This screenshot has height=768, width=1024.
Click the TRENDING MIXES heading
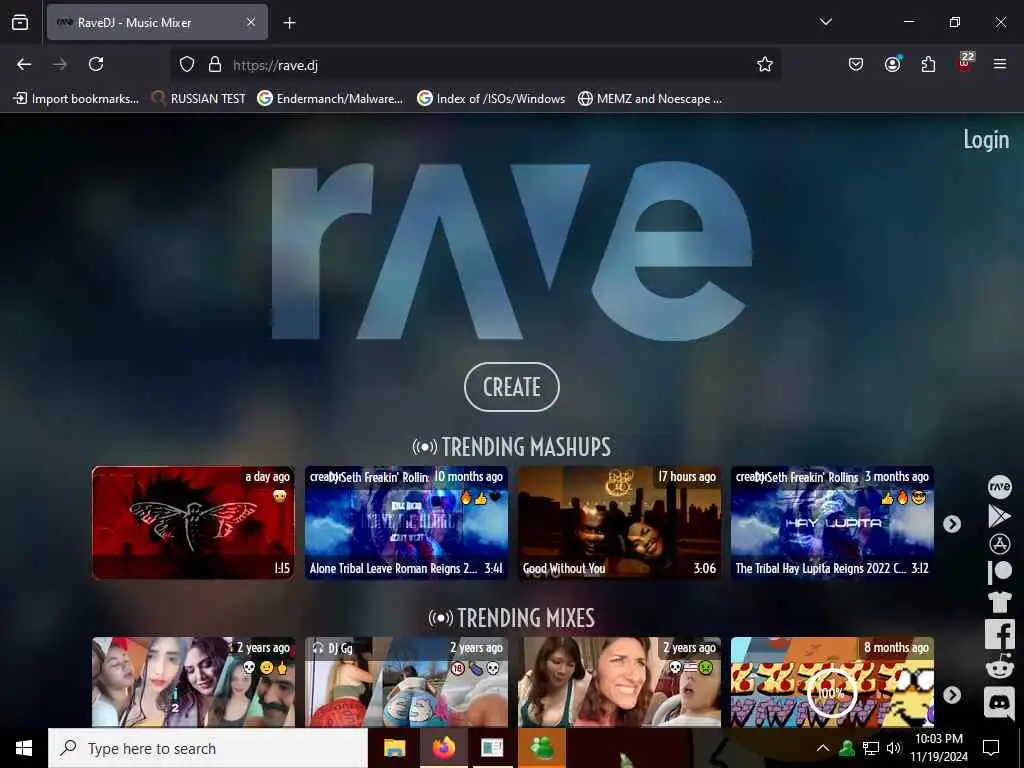click(x=511, y=618)
